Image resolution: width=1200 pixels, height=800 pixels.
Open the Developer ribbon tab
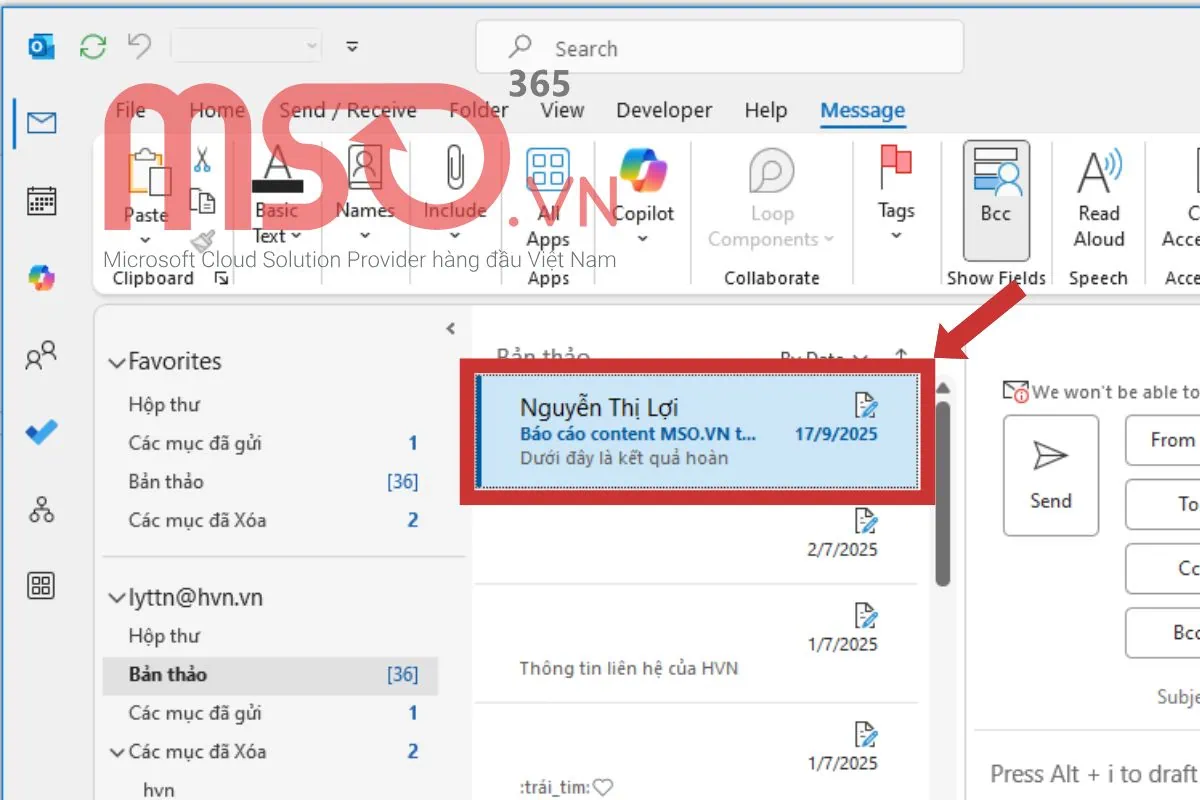664,110
